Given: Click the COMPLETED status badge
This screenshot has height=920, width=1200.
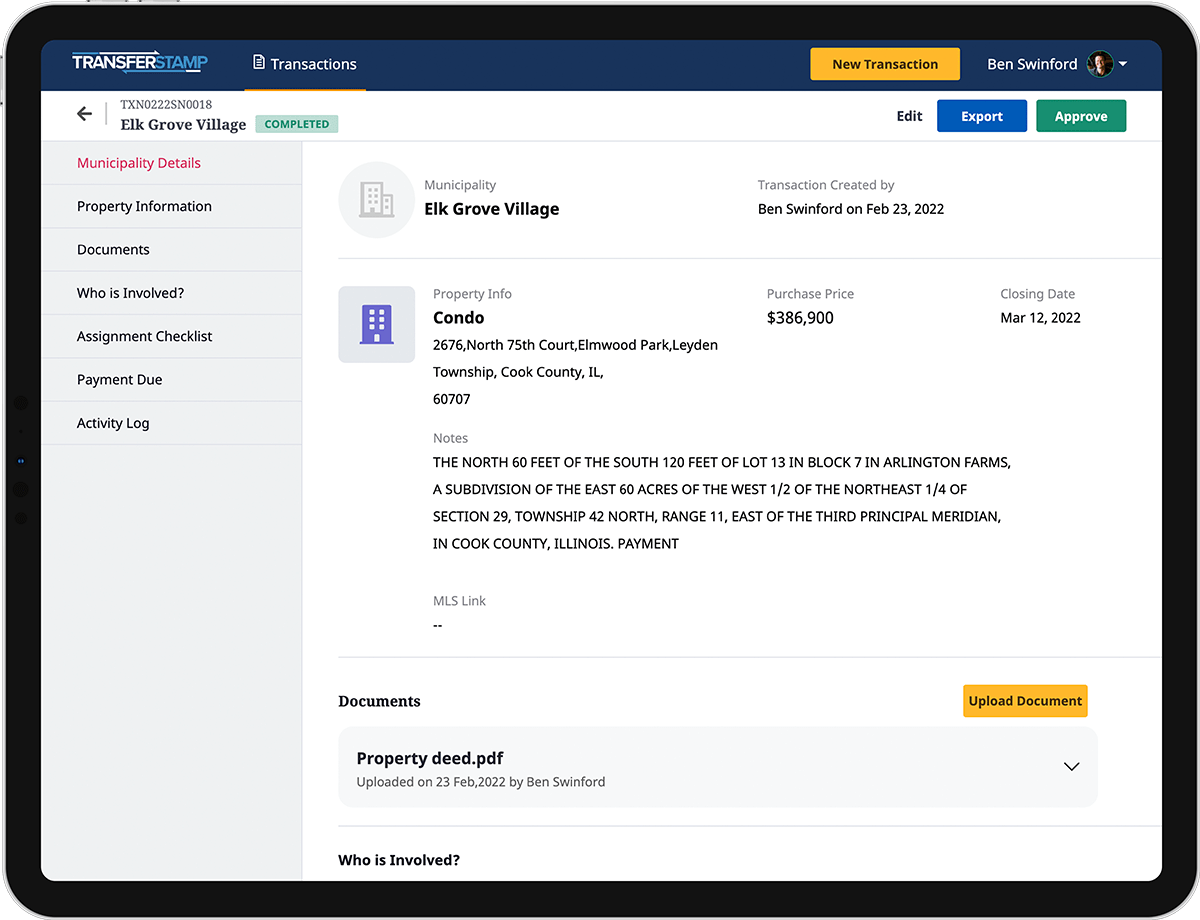Looking at the screenshot, I should tap(297, 124).
